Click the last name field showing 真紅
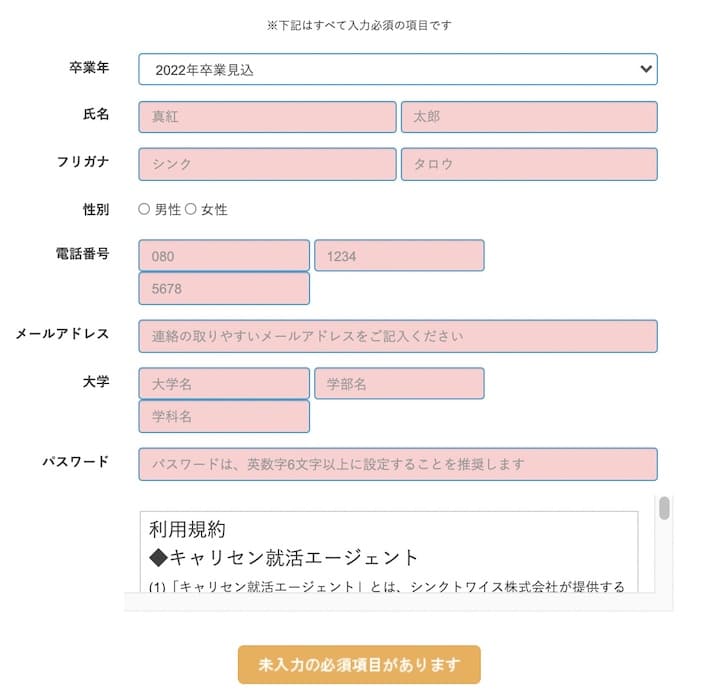Image resolution: width=720 pixels, height=697 pixels. point(267,117)
